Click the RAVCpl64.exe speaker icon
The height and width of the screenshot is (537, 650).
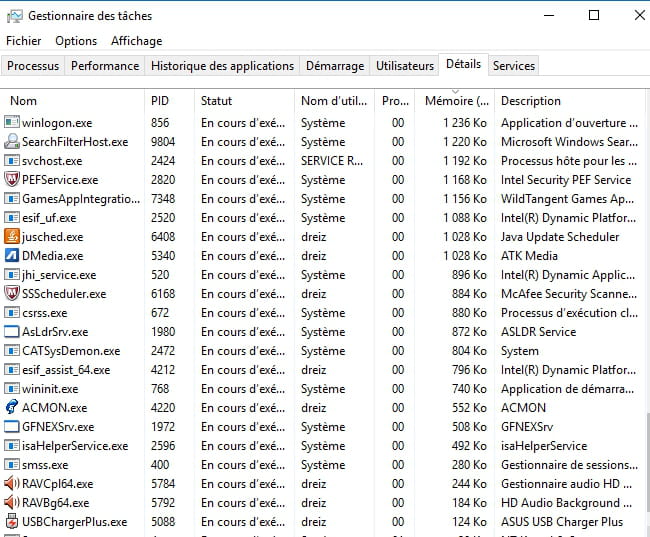tap(12, 484)
